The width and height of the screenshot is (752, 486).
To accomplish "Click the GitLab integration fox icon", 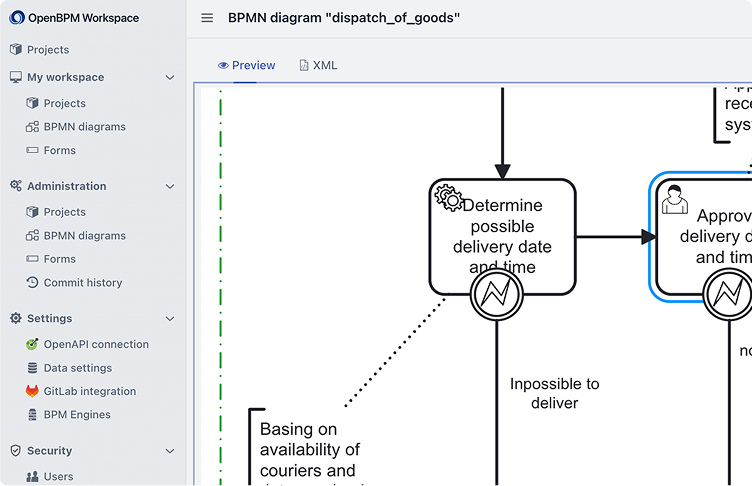I will click(x=32, y=391).
